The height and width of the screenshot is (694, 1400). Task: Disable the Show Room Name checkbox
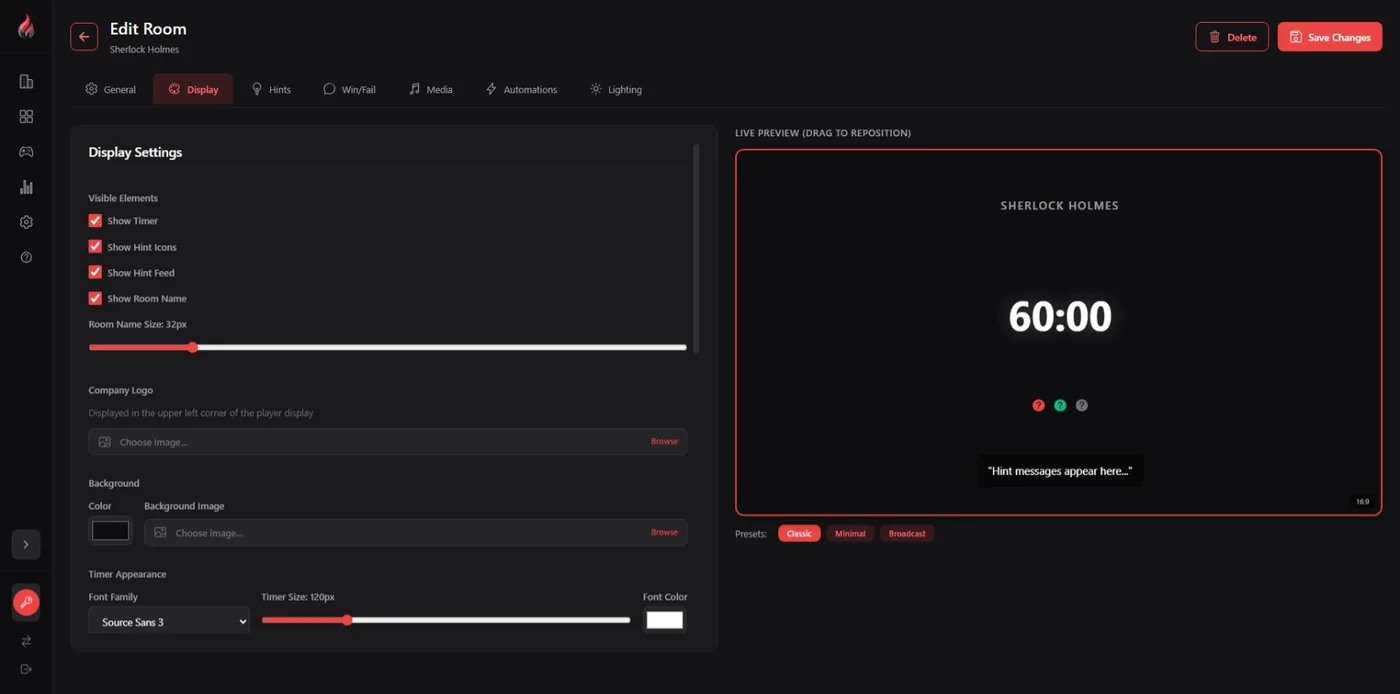coord(95,298)
